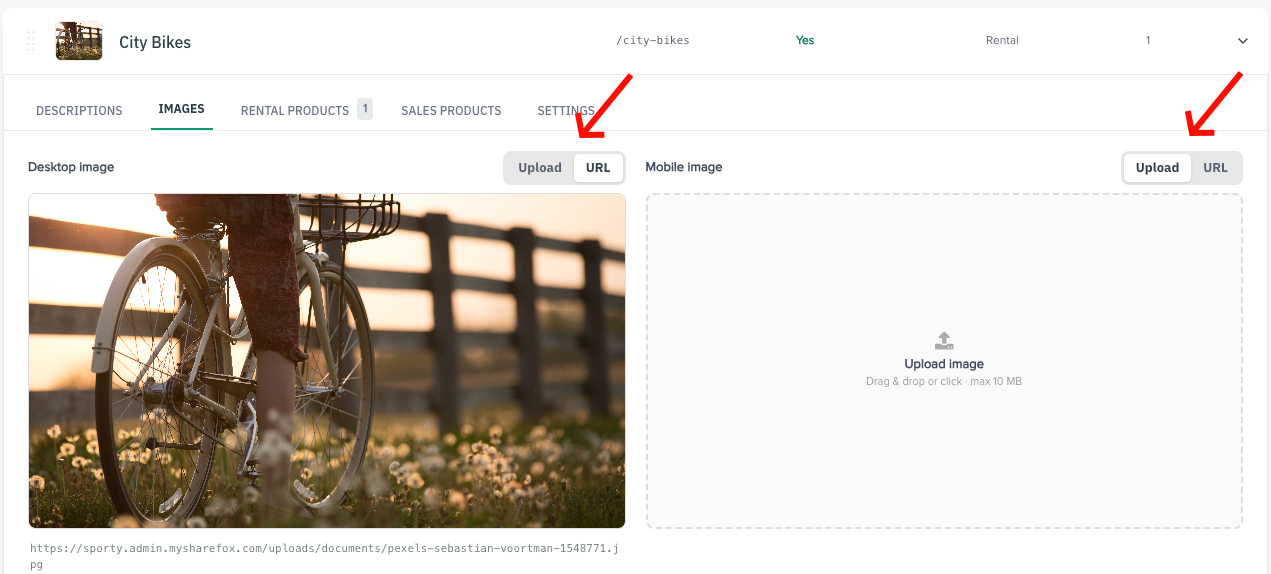The width and height of the screenshot is (1271, 574).
Task: Click the City Bikes category title
Action: tap(155, 42)
